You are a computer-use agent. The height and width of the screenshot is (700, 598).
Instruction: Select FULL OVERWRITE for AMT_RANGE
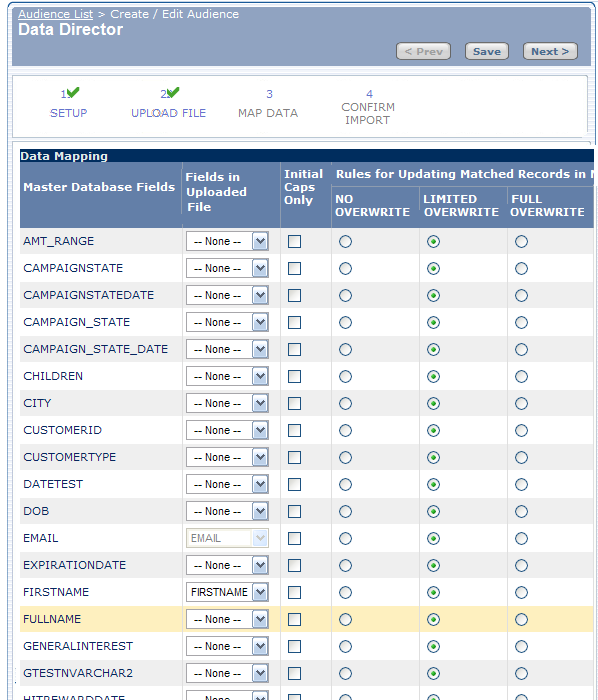tap(521, 242)
